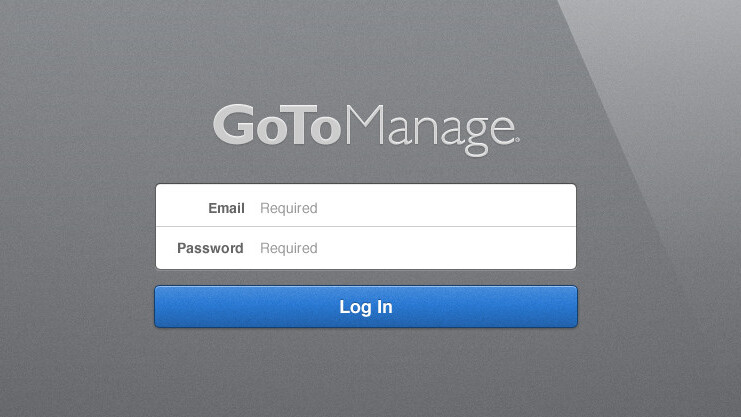Click the letter G in GoToManage logo

[x=234, y=125]
